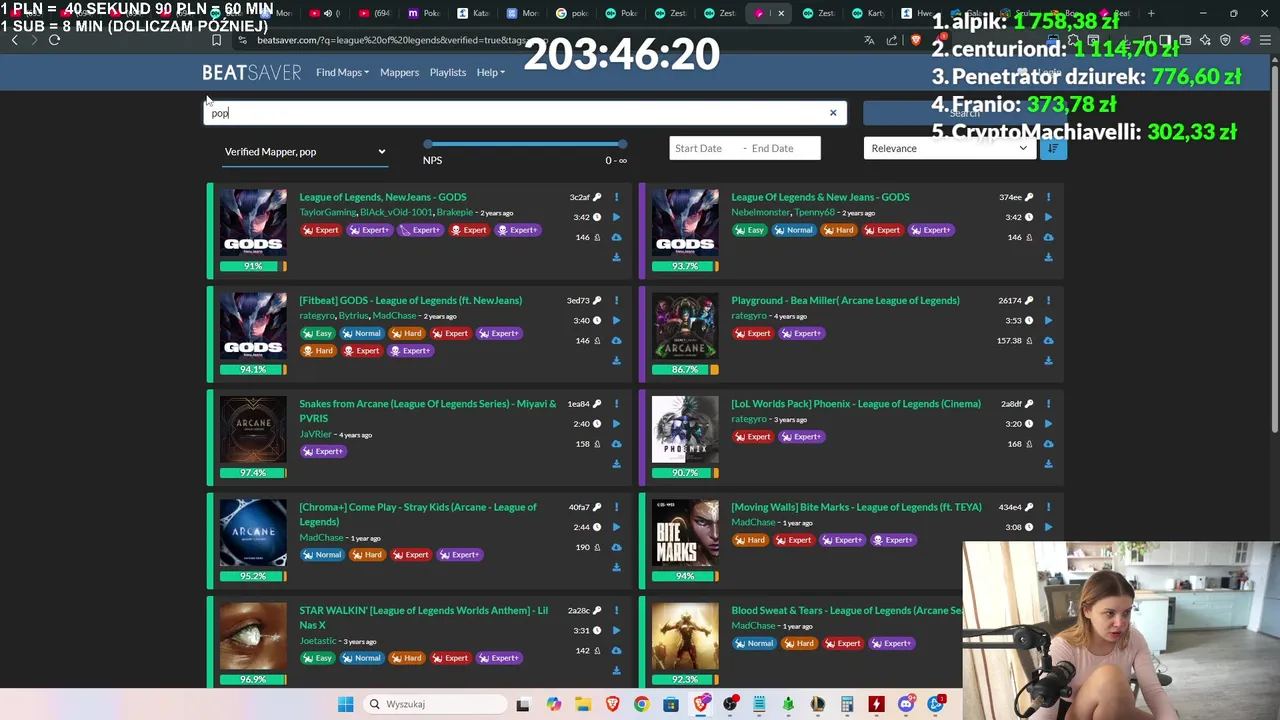
Task: Open the Playground Arcane cover thumbnail
Action: (685, 325)
